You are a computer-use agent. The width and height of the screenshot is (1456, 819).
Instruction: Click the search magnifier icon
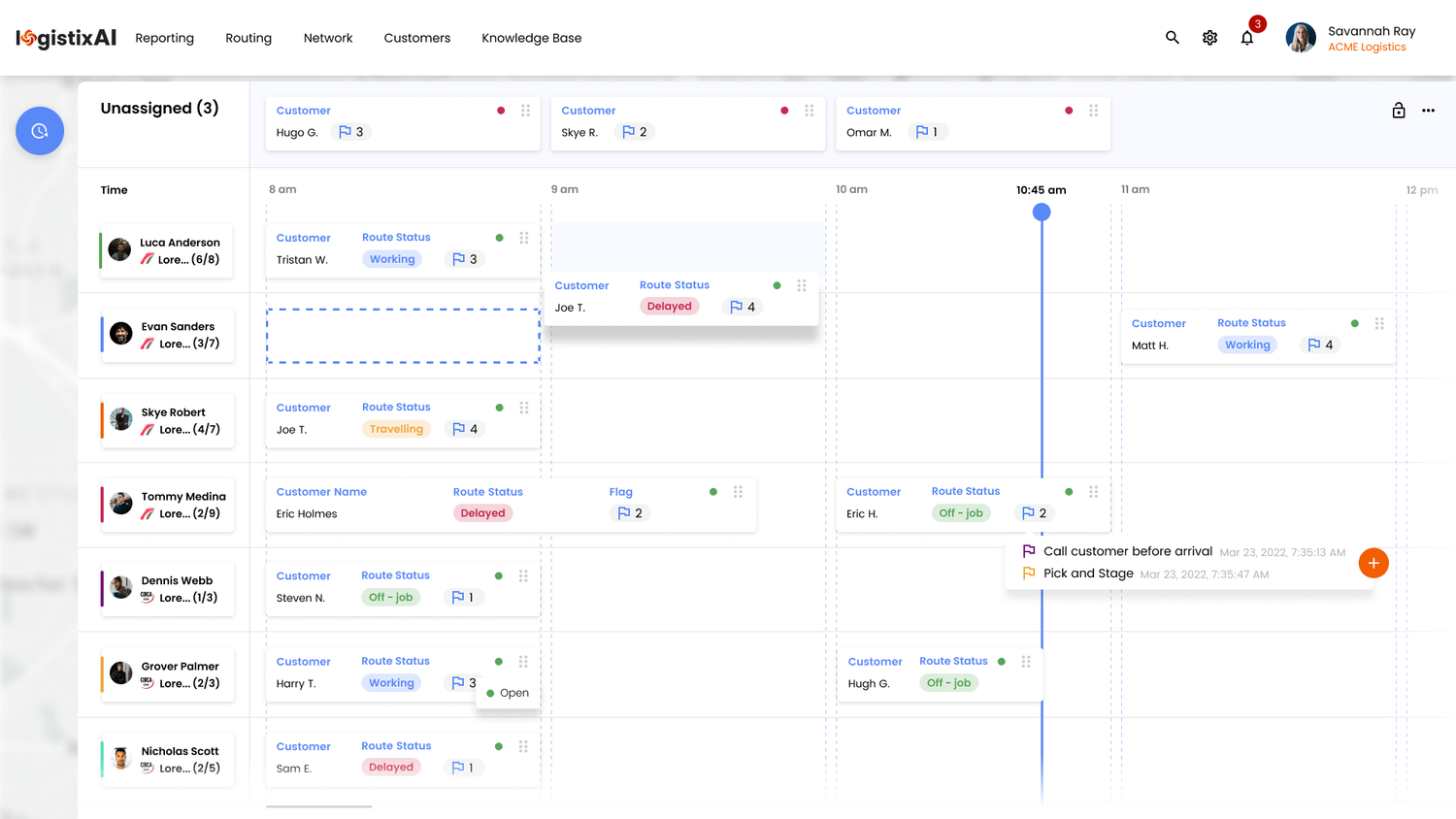(x=1172, y=38)
